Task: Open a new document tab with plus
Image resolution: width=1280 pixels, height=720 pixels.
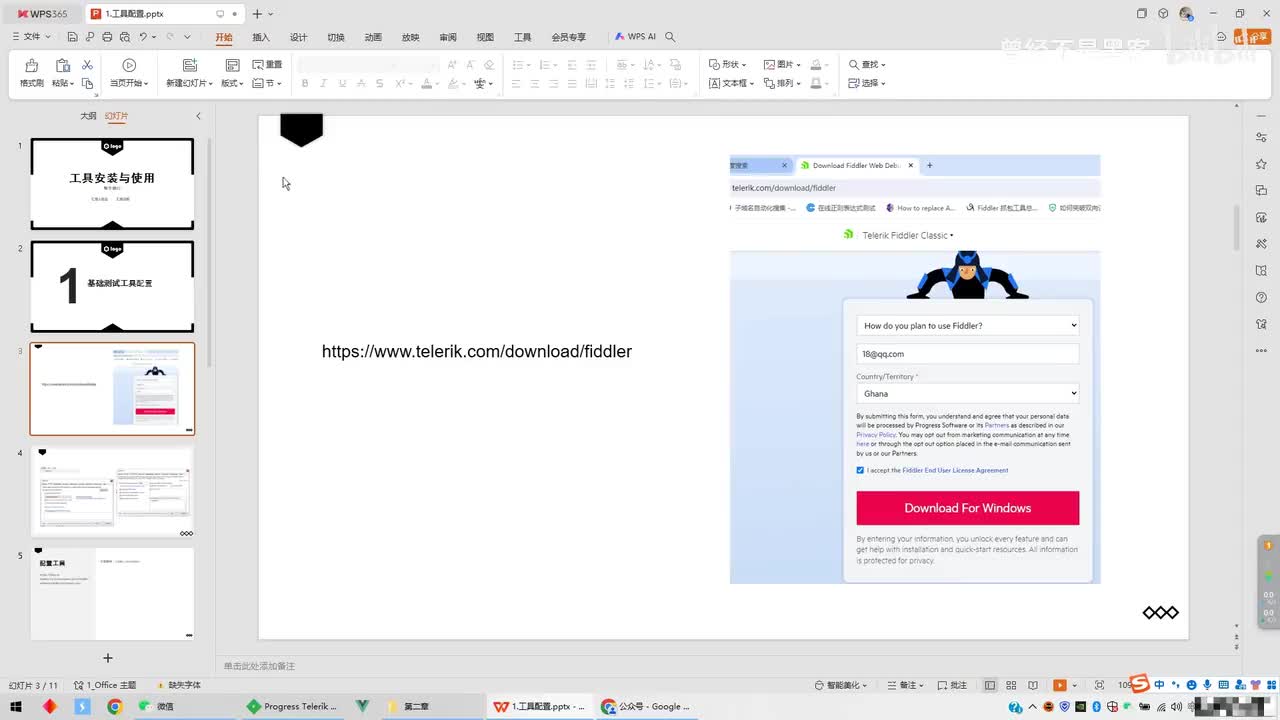Action: click(x=257, y=14)
